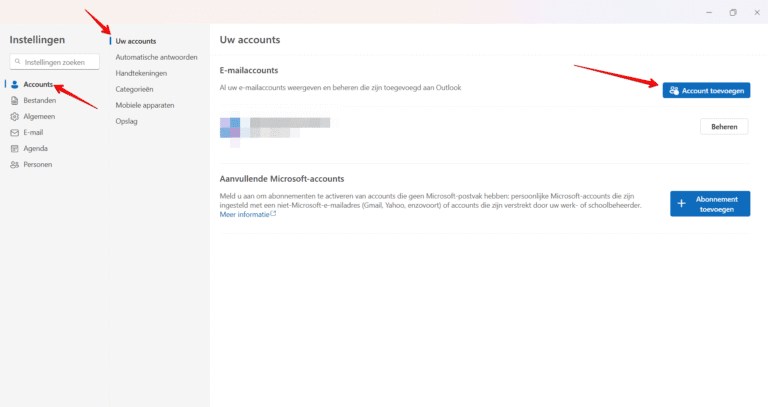Maximize the settings window
Screen dimensions: 768x407
(x=733, y=12)
